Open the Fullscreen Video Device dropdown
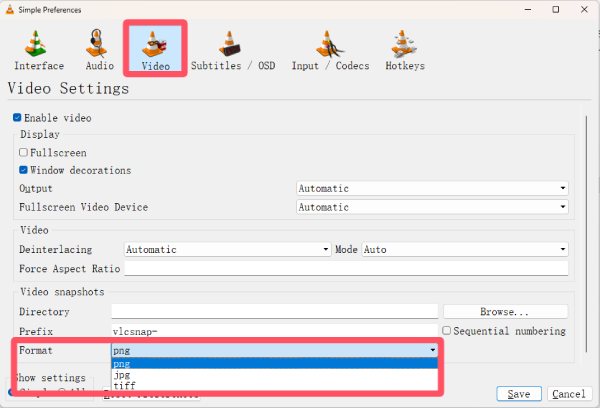 pyautogui.click(x=432, y=207)
